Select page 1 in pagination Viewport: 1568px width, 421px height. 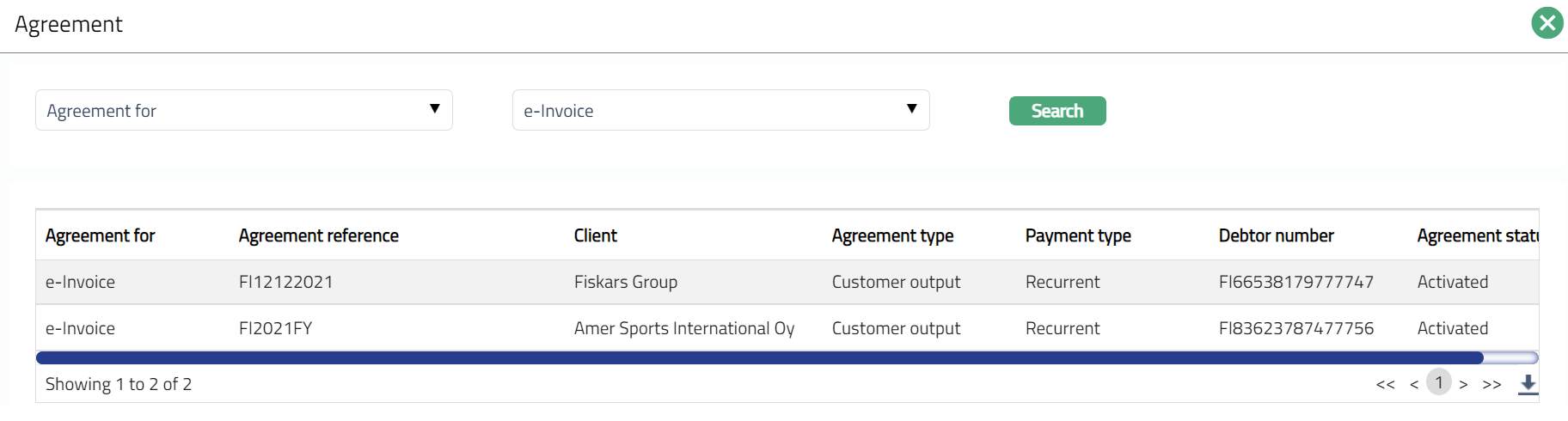click(1439, 382)
